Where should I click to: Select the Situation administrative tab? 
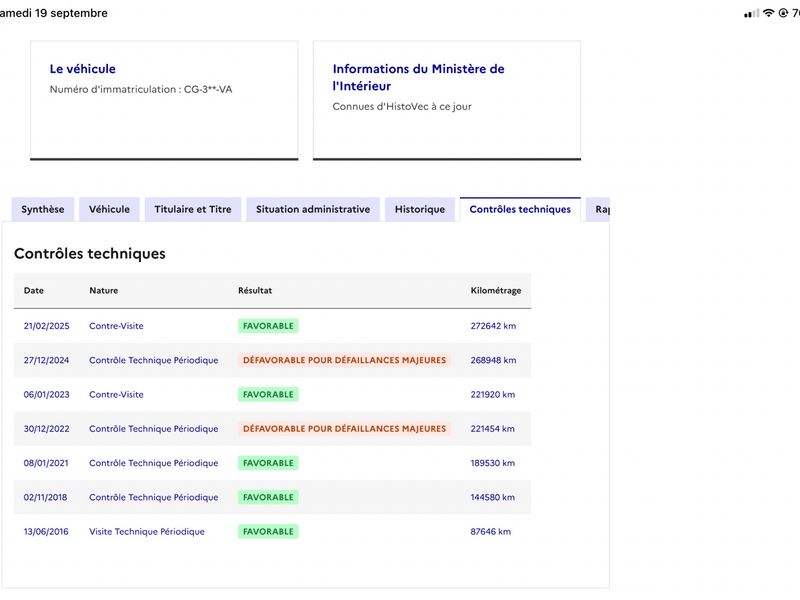click(313, 209)
